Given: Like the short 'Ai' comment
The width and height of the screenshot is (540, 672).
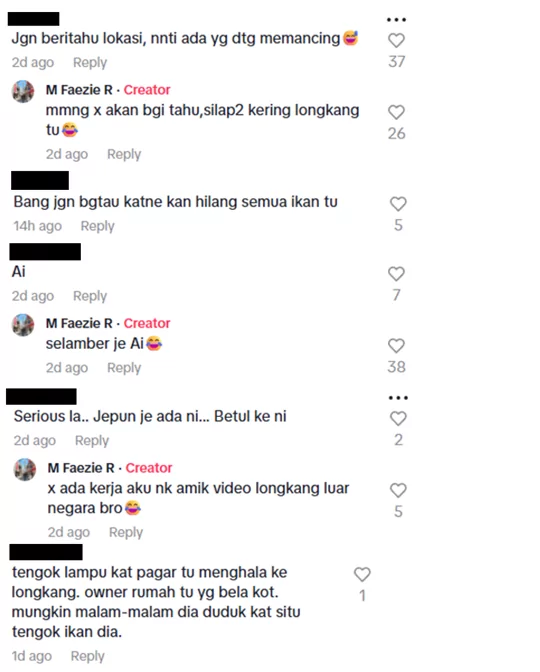Looking at the screenshot, I should pyautogui.click(x=396, y=274).
